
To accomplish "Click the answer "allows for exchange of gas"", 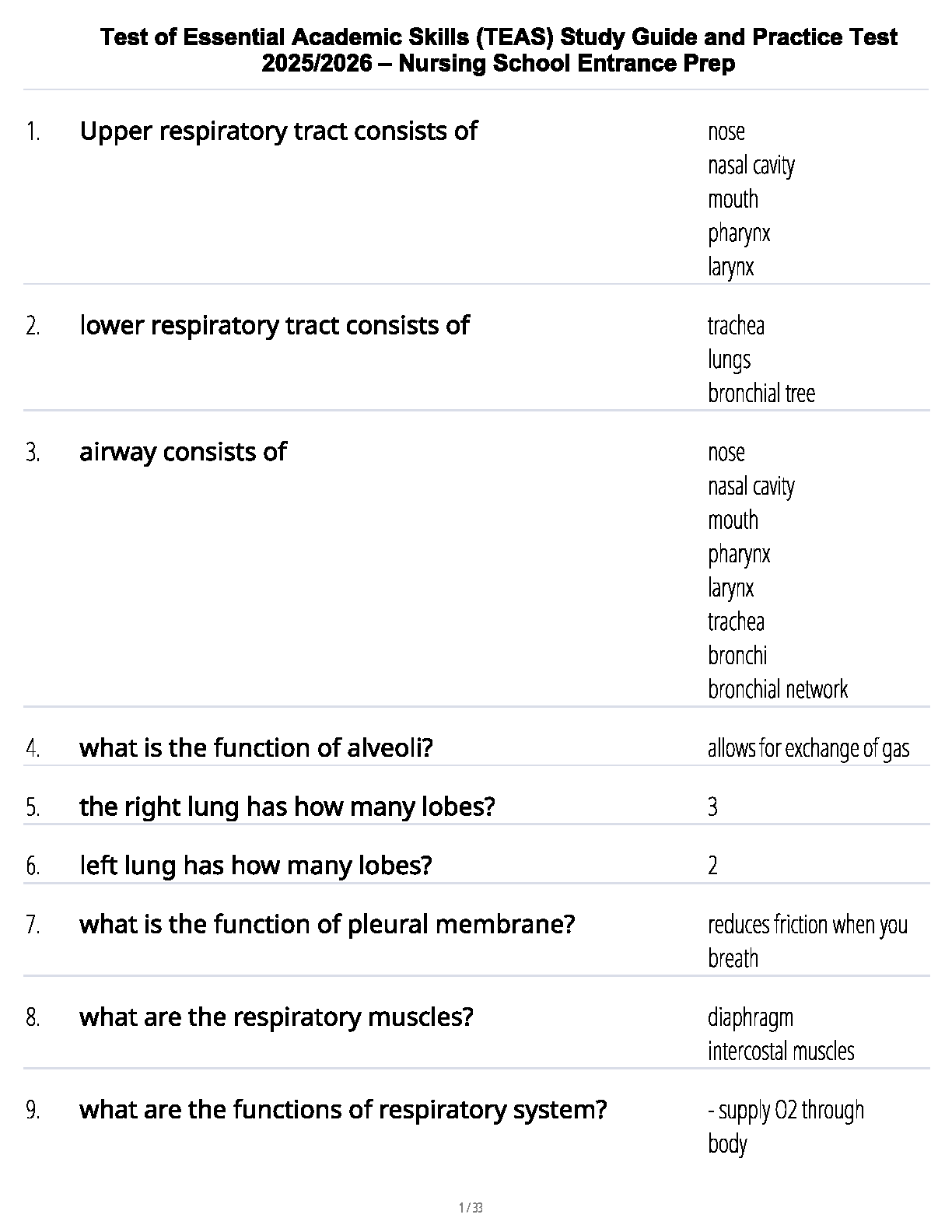I will coord(808,748).
